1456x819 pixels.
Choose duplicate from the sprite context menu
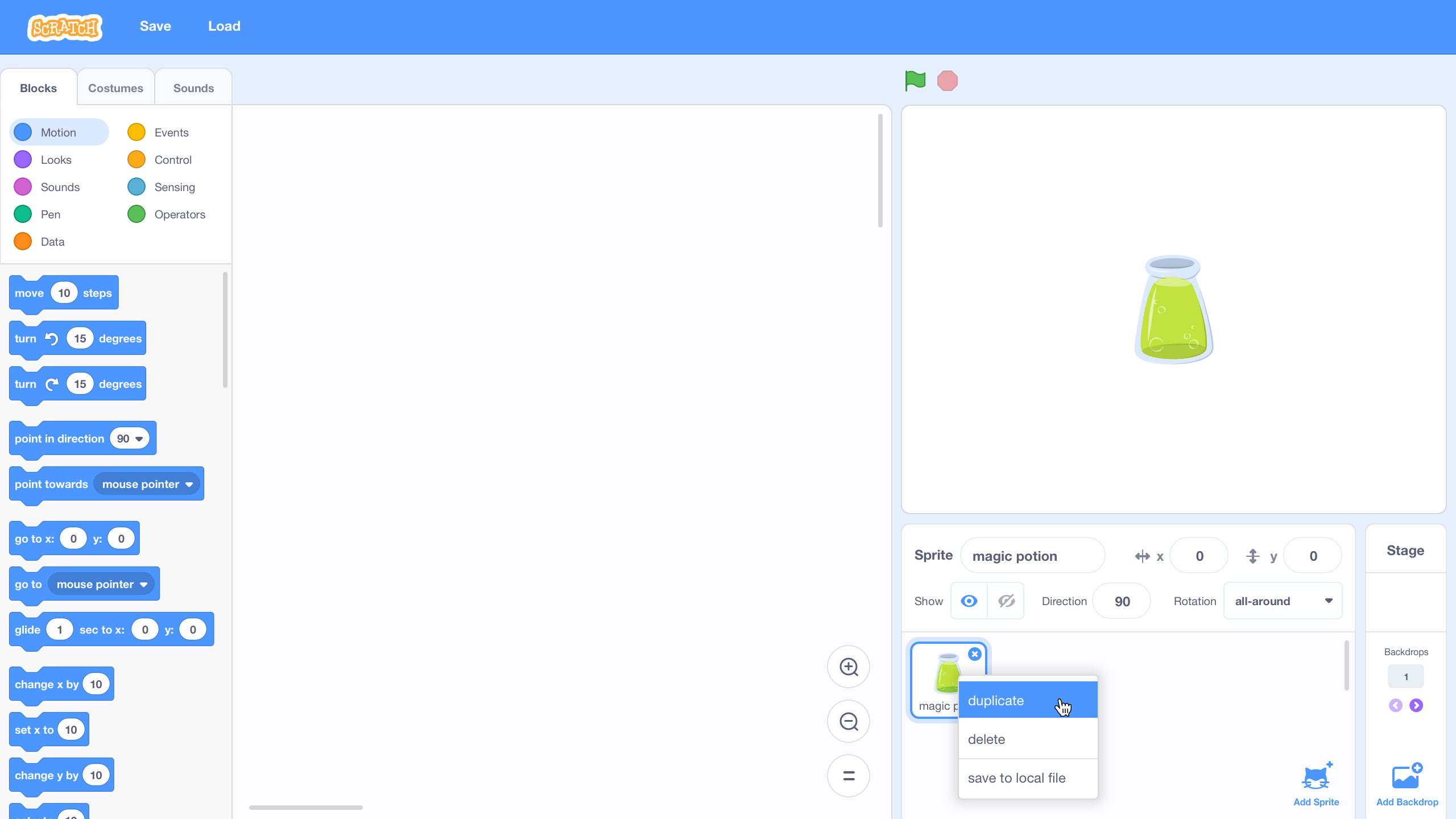point(995,700)
